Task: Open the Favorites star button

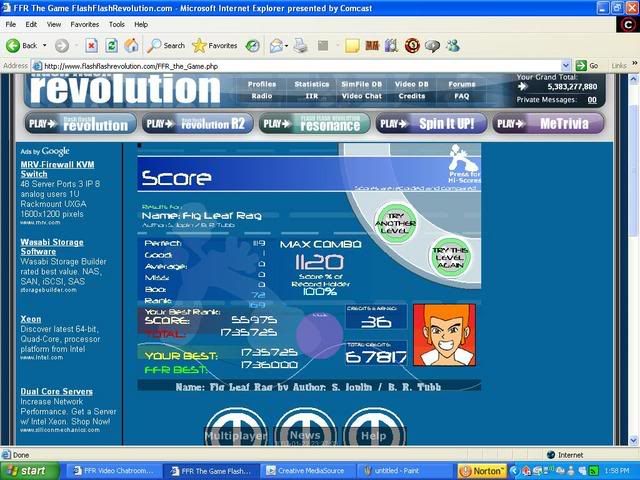Action: [x=215, y=45]
